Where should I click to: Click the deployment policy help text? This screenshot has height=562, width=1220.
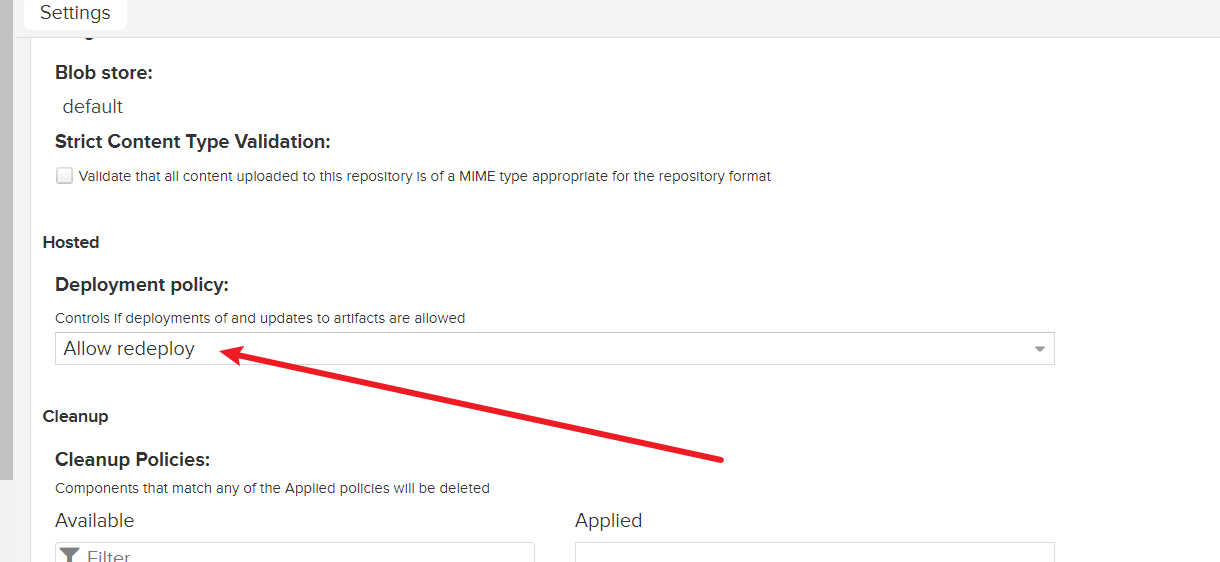tap(260, 318)
